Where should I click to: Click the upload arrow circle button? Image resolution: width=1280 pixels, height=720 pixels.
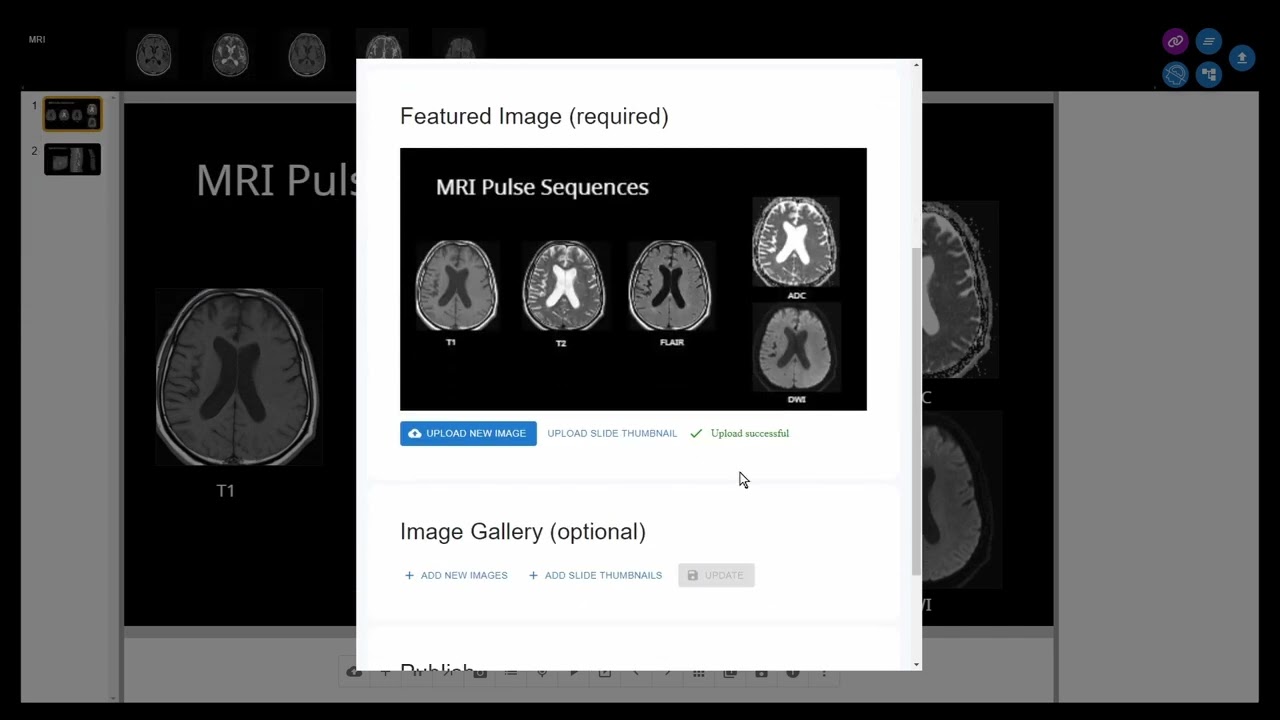click(1242, 58)
